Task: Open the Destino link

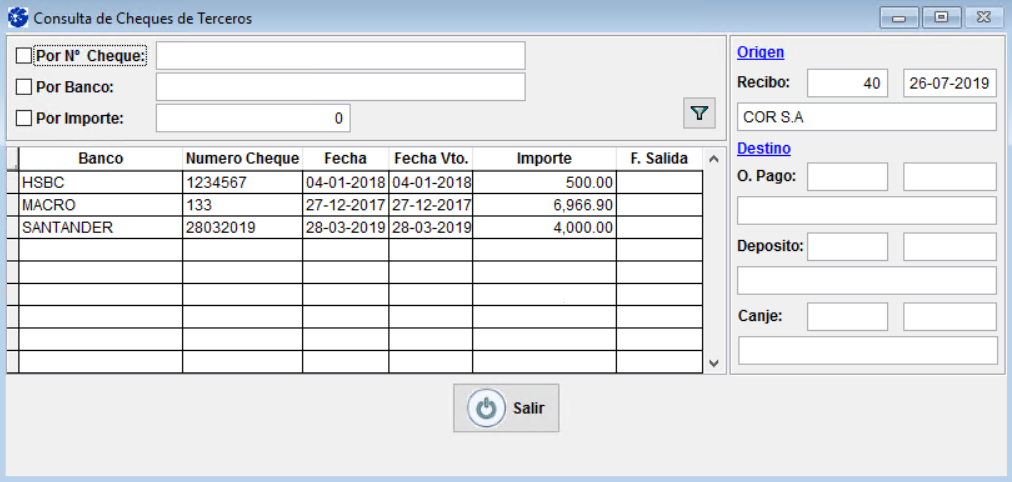Action: pyautogui.click(x=763, y=148)
